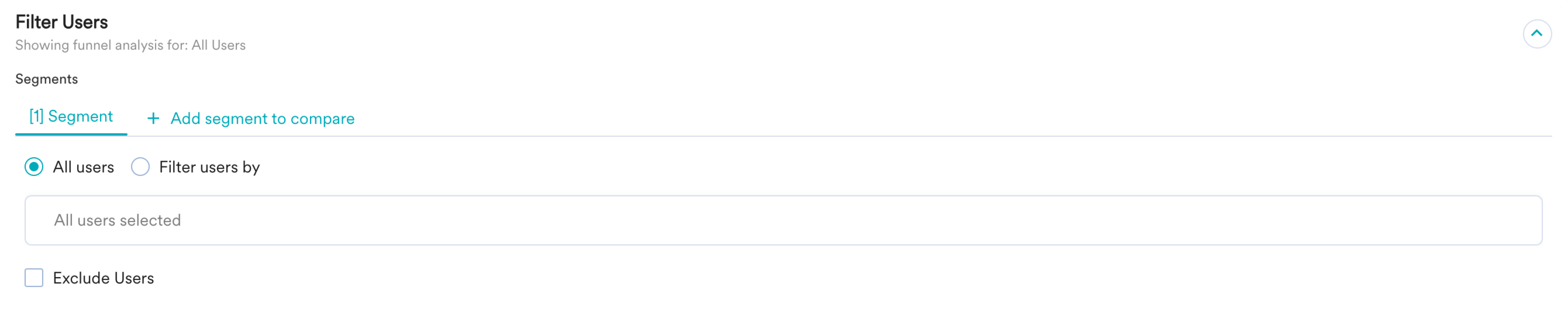This screenshot has height=318, width=1568.
Task: Click the plus icon beside Add segment
Action: coord(154,119)
